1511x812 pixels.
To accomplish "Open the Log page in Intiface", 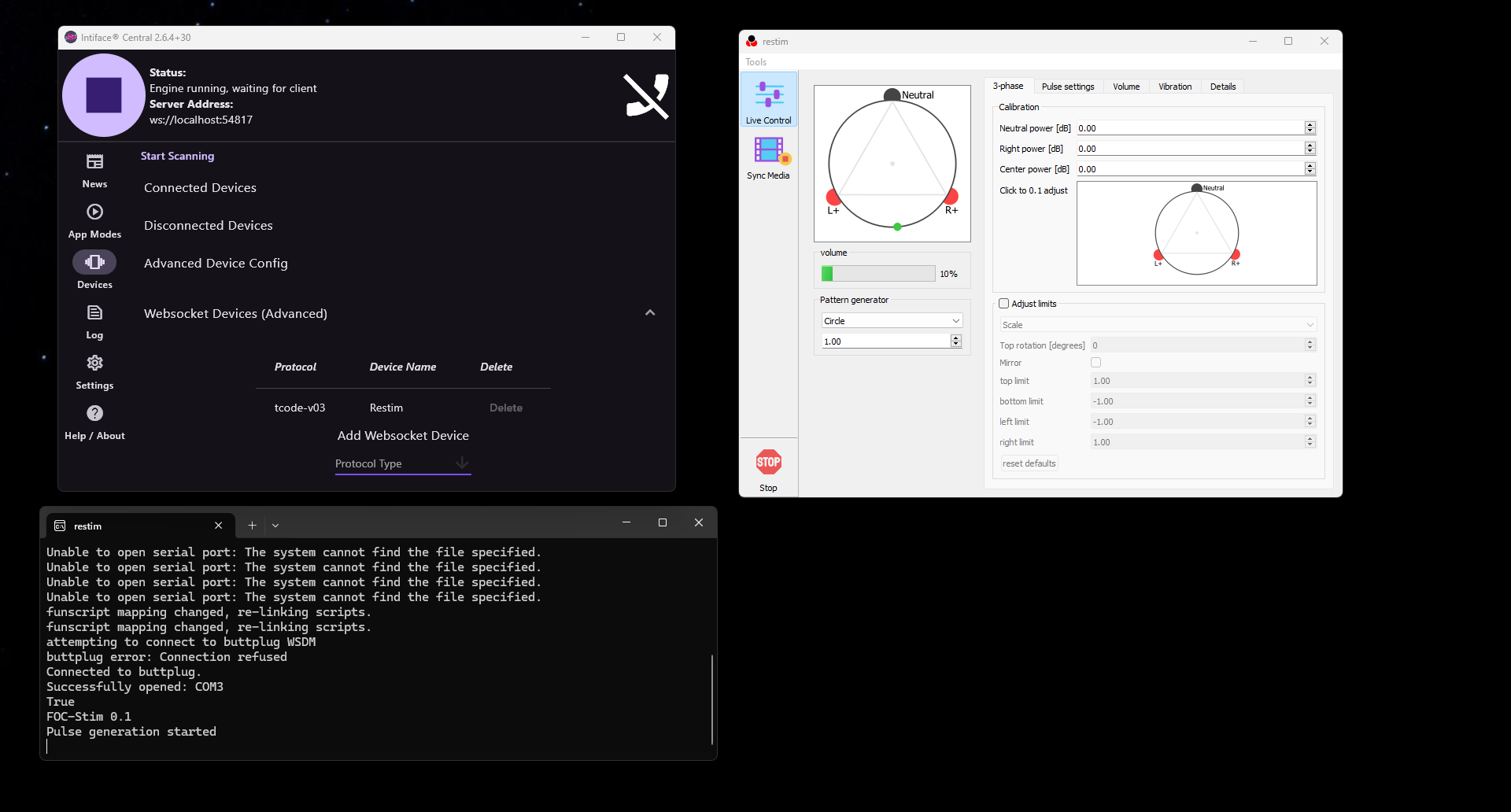I will click(x=94, y=322).
